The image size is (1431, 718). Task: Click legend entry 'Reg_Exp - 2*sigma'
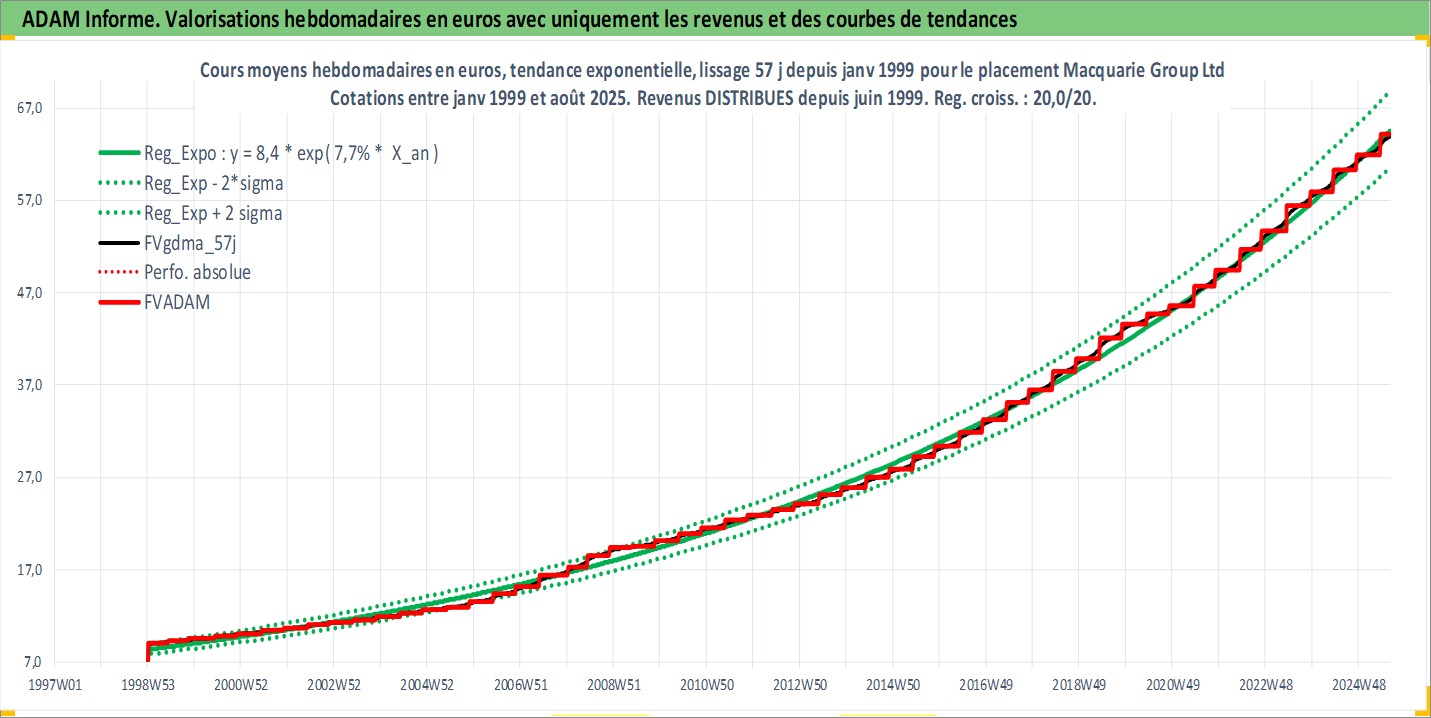click(x=213, y=184)
